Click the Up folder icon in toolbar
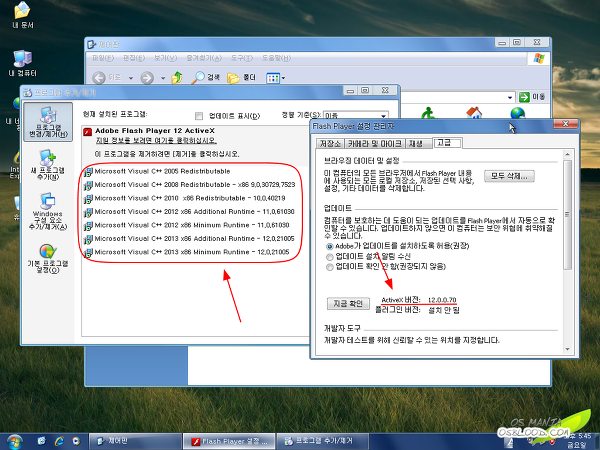600x450 pixels. (177, 78)
